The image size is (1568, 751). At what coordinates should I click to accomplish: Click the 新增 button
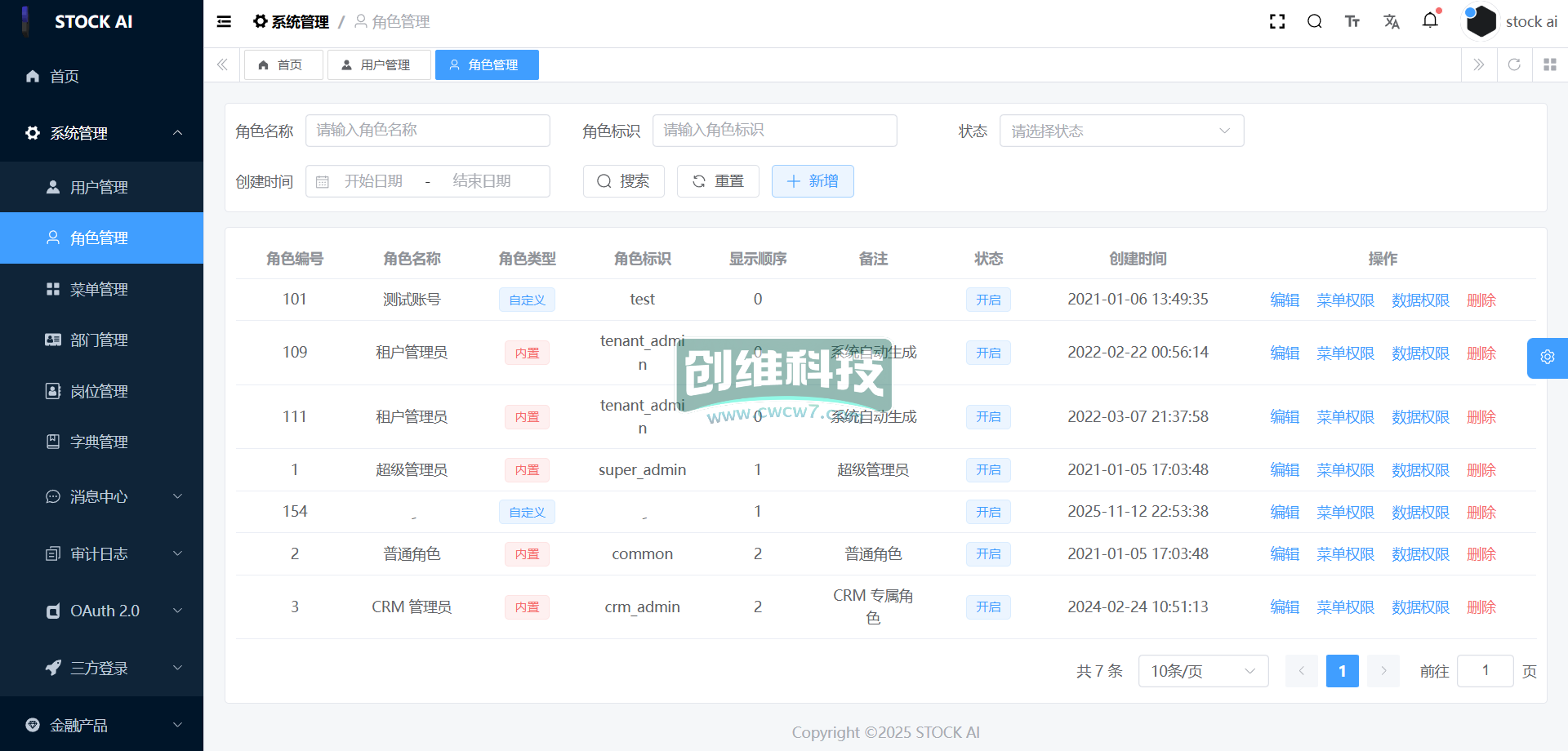pyautogui.click(x=812, y=181)
